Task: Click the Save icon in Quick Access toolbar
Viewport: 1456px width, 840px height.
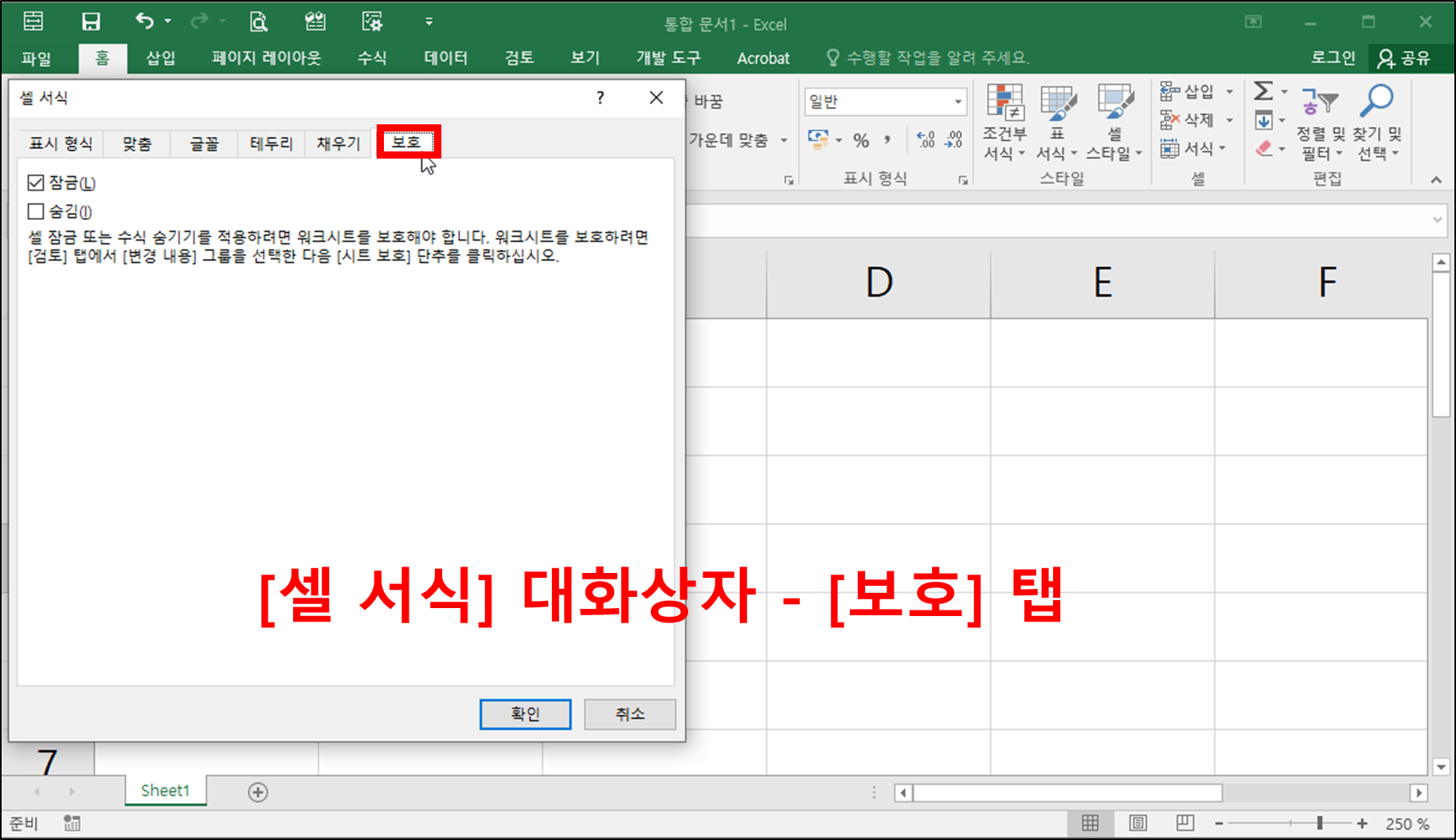Action: point(92,21)
